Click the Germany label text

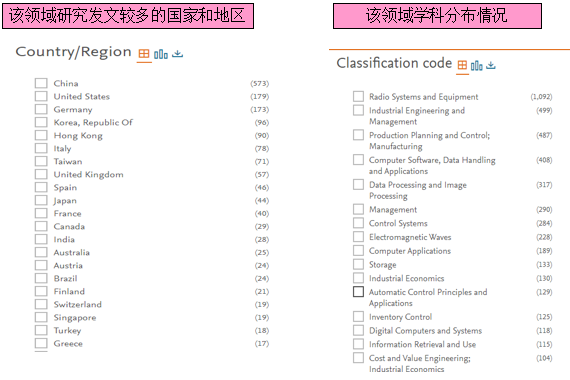coord(73,109)
